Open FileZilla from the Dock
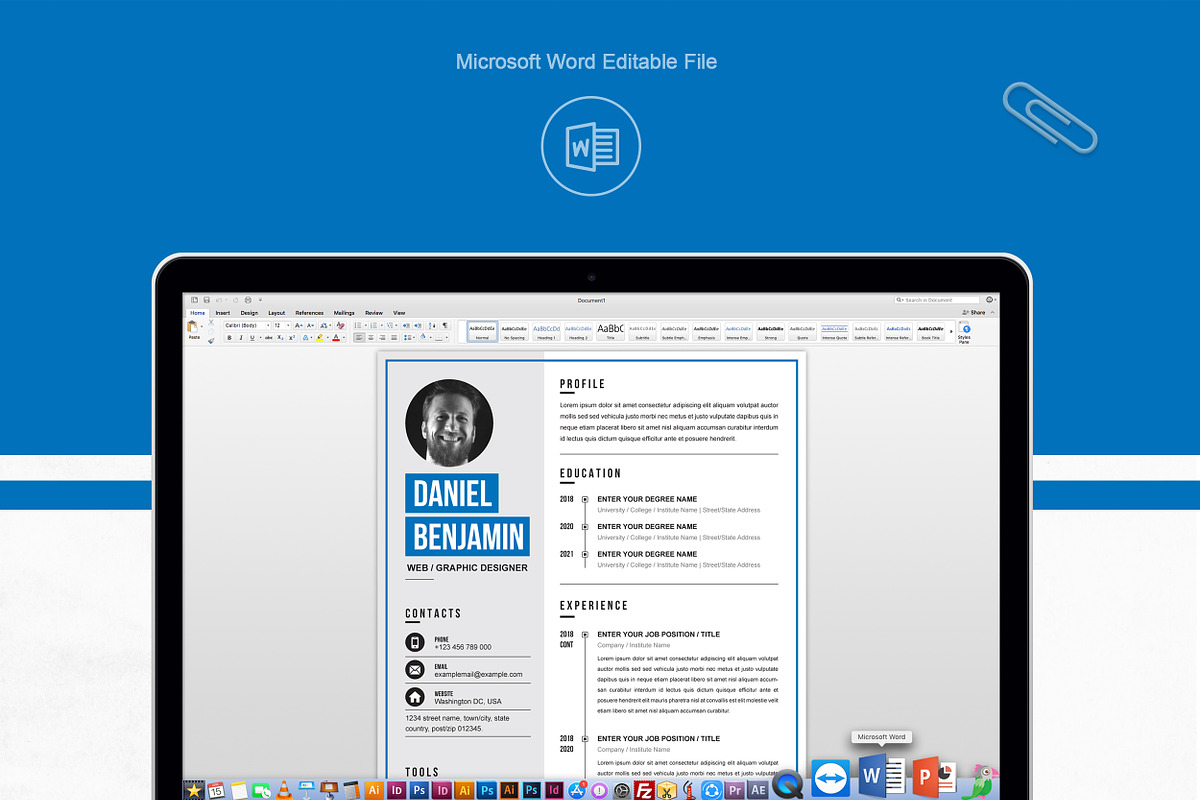The image size is (1200, 800). tap(644, 790)
